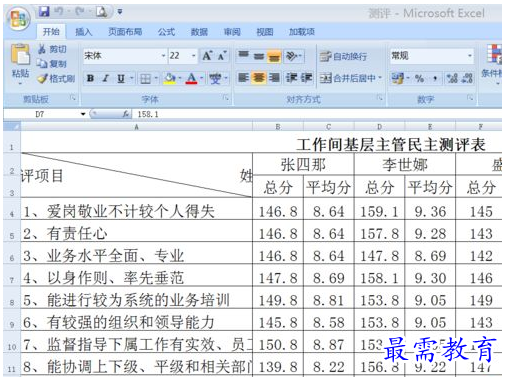Click the Office button logo
Image resolution: width=505 pixels, height=381 pixels.
(19, 18)
